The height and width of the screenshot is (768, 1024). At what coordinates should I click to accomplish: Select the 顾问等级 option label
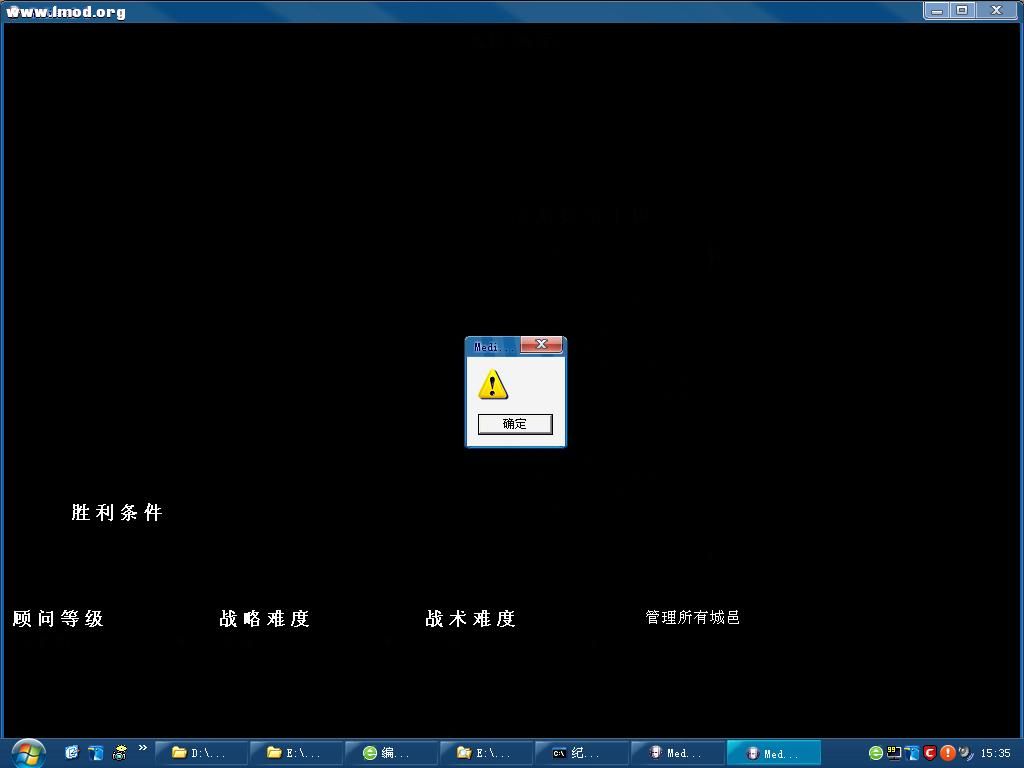pos(58,619)
